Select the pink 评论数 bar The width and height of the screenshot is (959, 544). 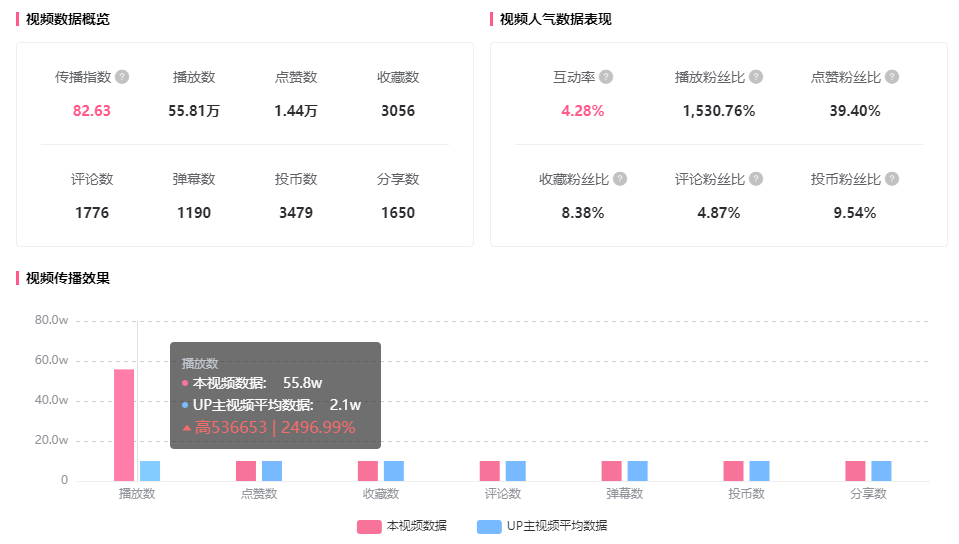click(x=490, y=471)
